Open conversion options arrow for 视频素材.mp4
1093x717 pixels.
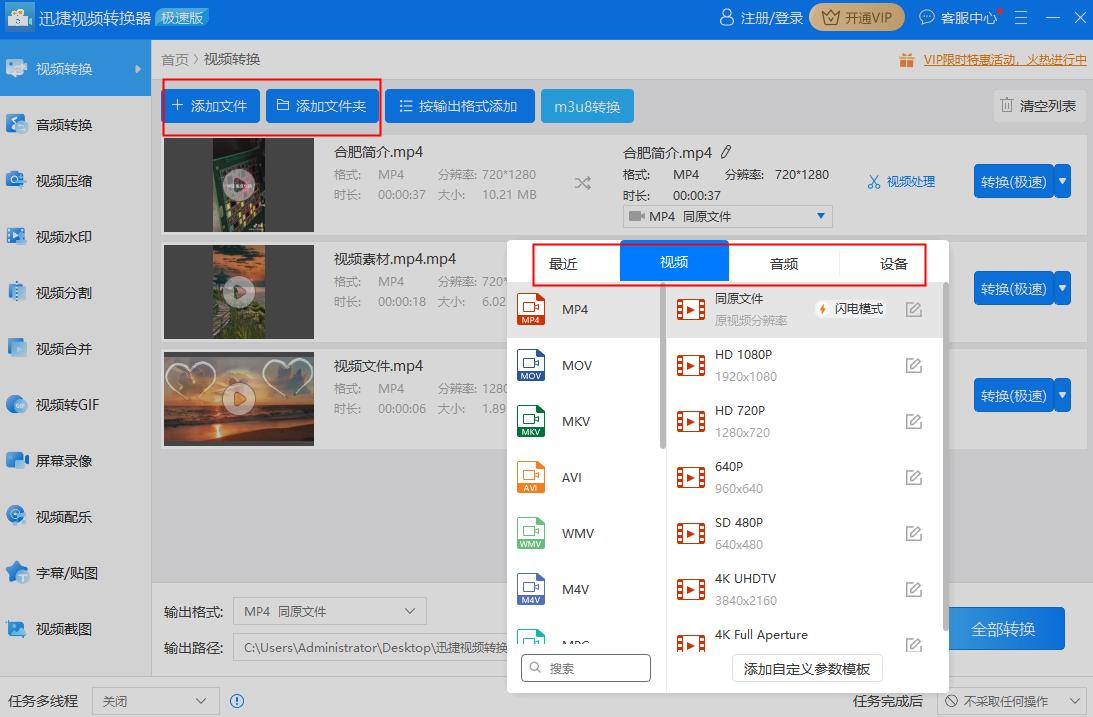coord(1062,288)
